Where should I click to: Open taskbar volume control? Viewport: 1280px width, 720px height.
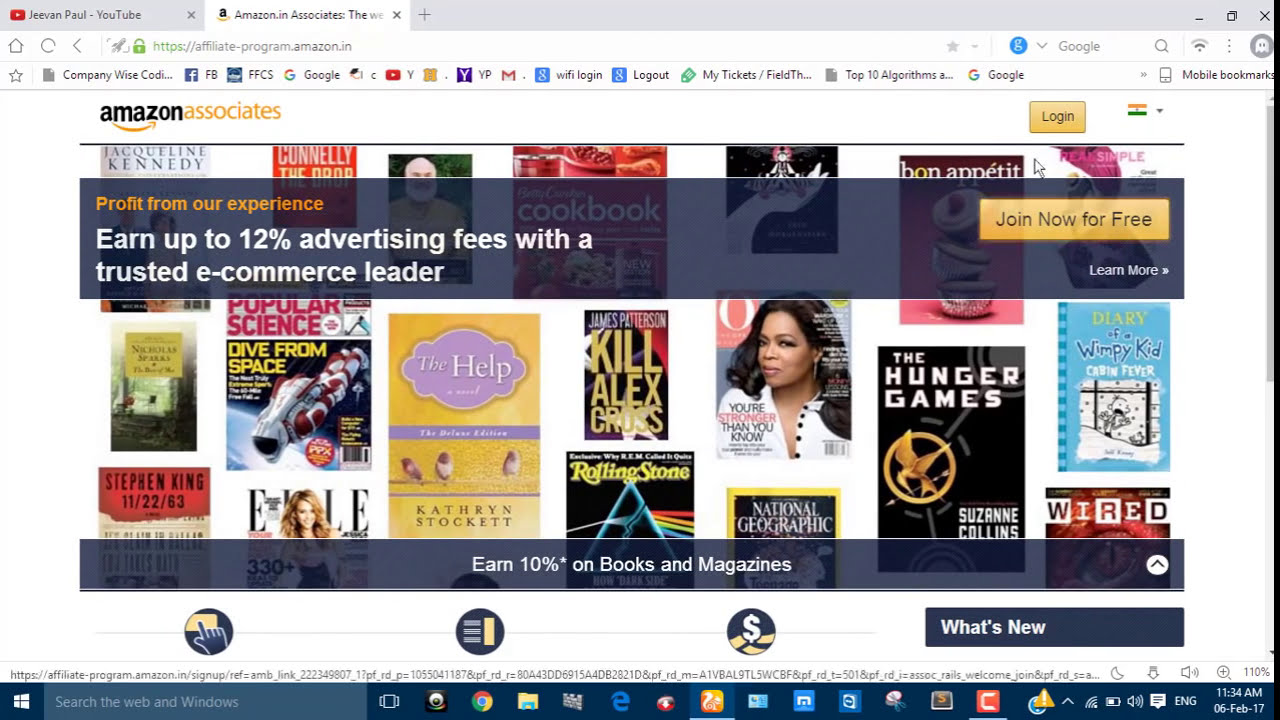click(x=1135, y=702)
